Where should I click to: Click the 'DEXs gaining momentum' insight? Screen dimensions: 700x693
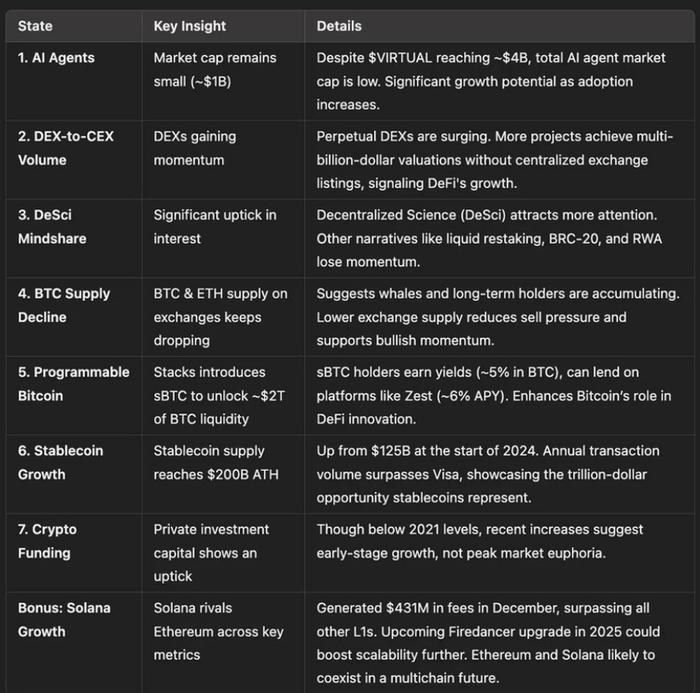(195, 148)
